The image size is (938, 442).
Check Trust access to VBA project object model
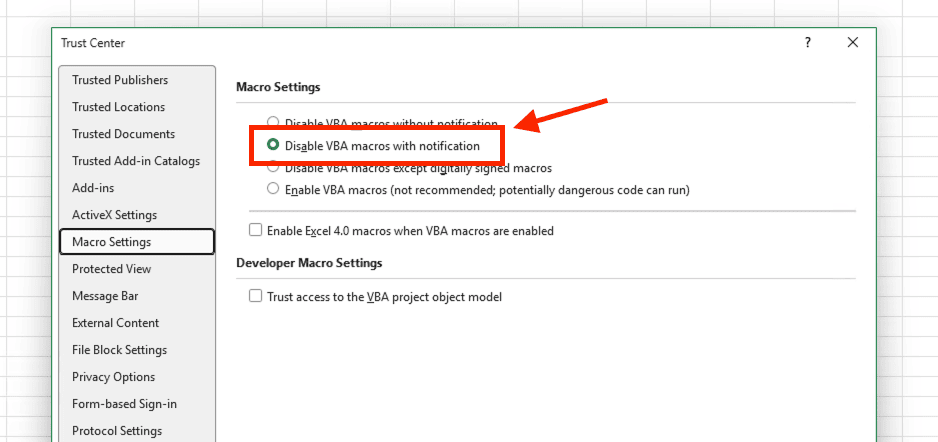256,297
